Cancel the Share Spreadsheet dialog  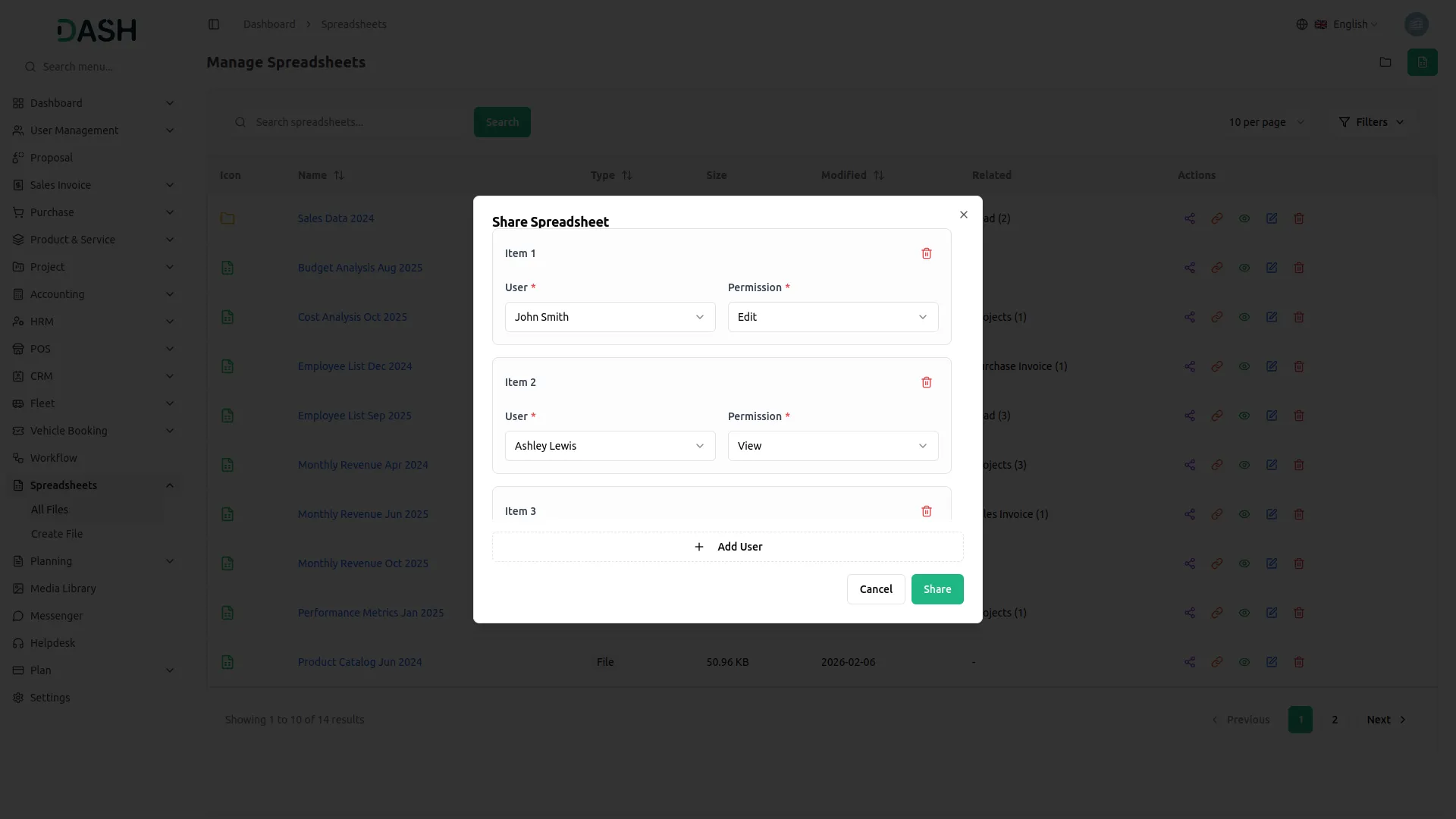875,589
